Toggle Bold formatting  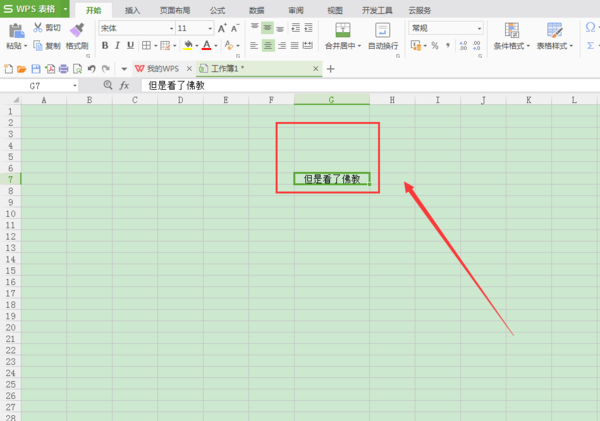coord(105,46)
